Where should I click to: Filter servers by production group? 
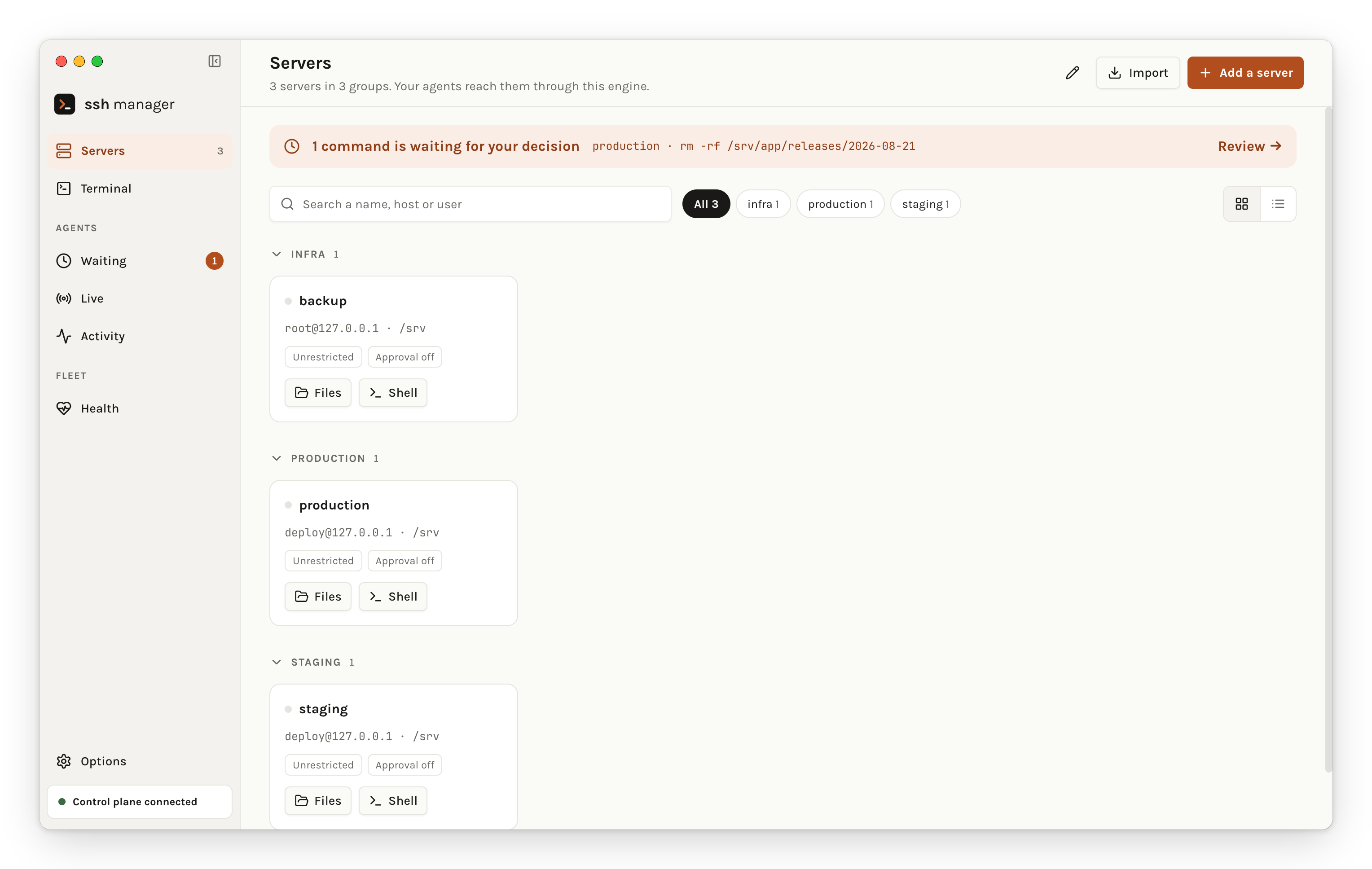pos(840,204)
